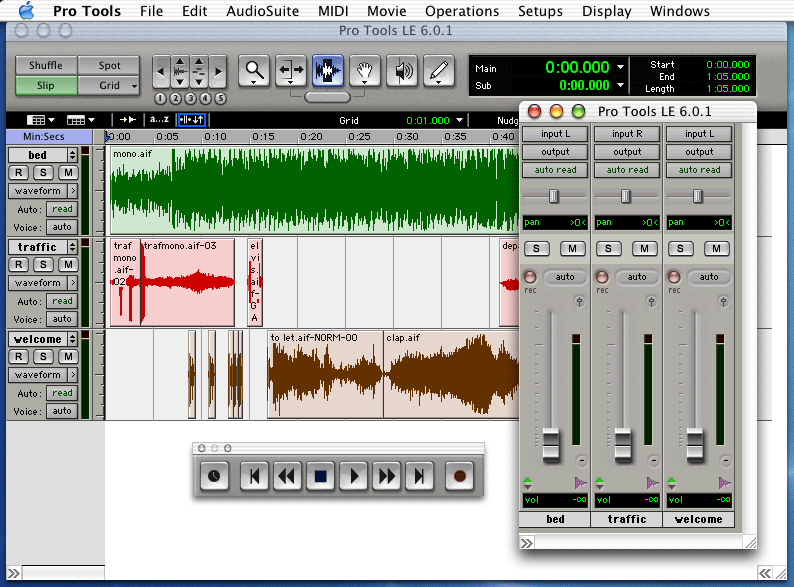Mute the bed track in Edit window

pyautogui.click(x=68, y=173)
